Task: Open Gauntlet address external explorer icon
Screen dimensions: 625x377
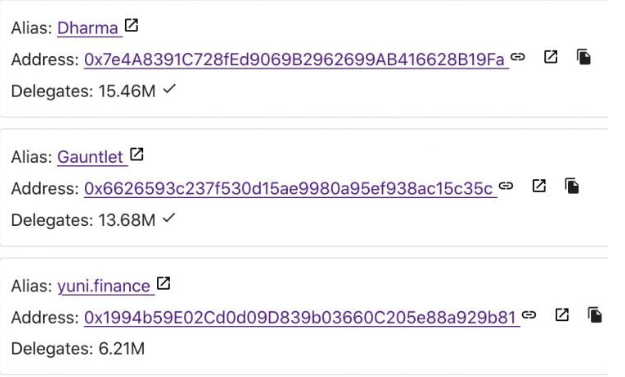Action: pos(539,186)
